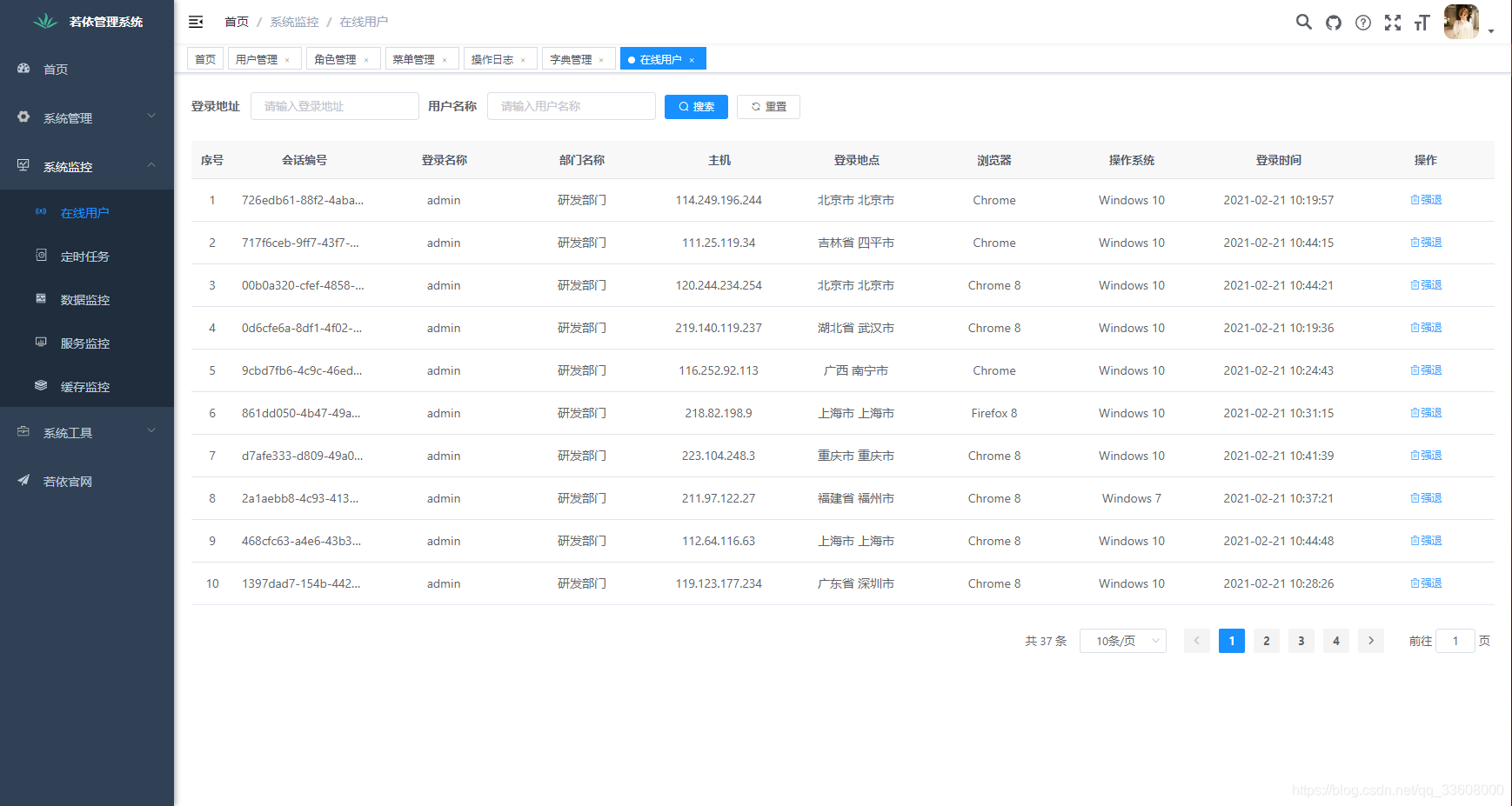Click the toolbox icon beside 系统工具

pos(23,431)
